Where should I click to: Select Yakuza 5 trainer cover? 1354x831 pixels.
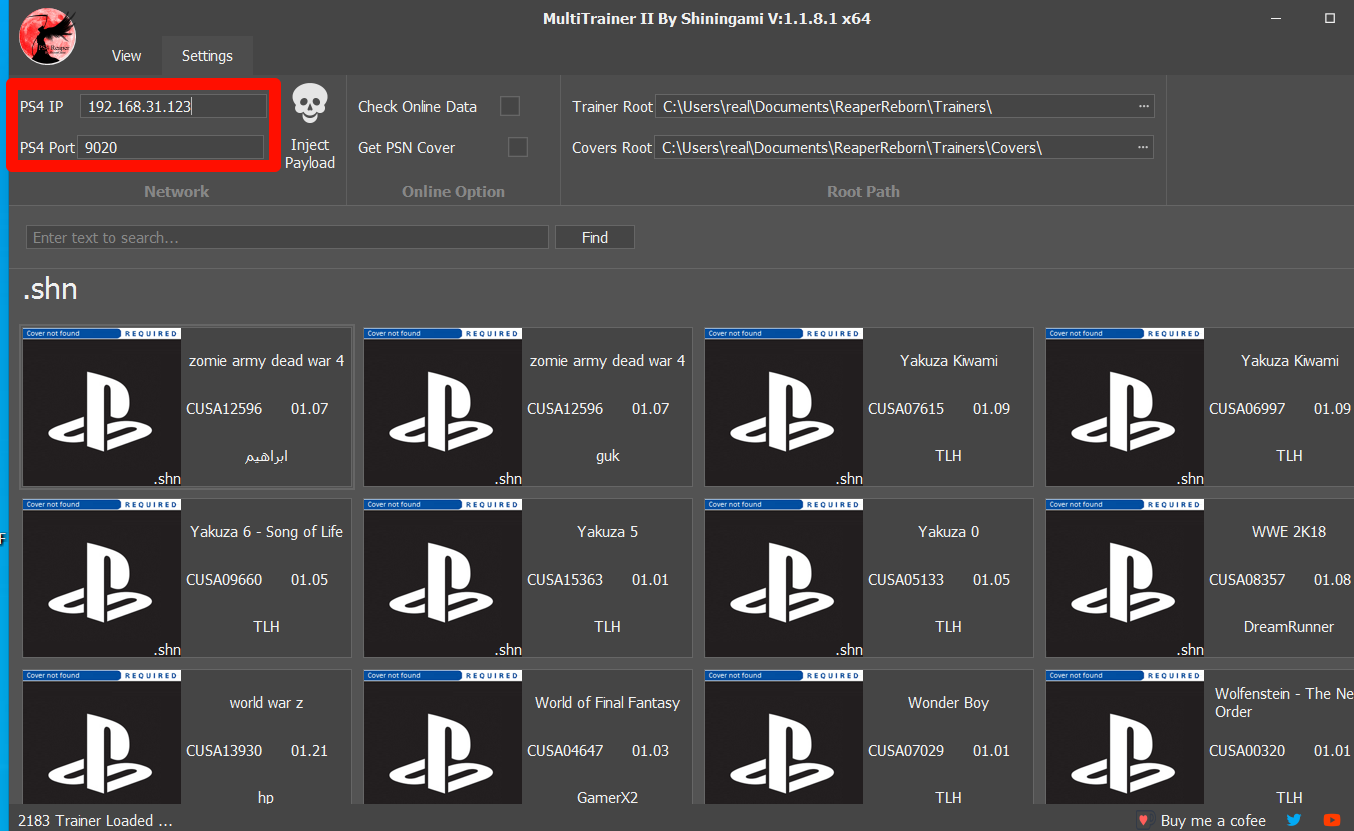443,578
